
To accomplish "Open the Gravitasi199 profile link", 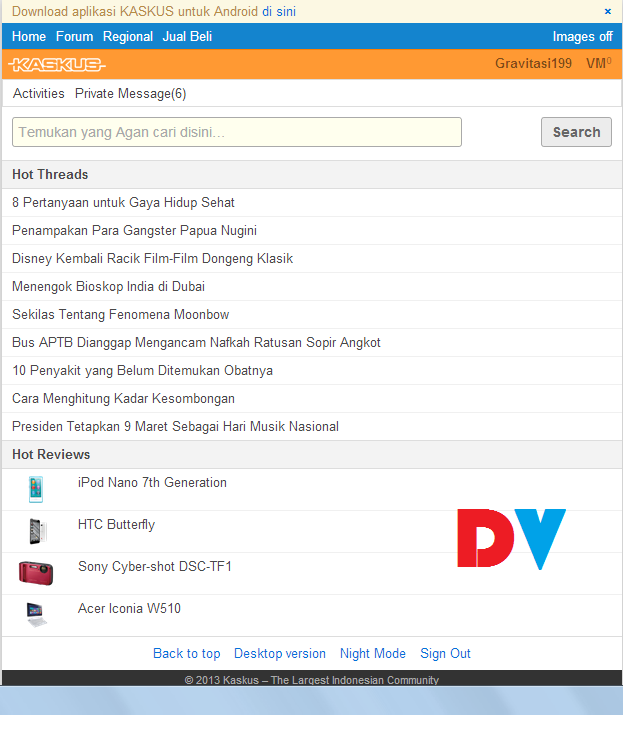I will (533, 63).
